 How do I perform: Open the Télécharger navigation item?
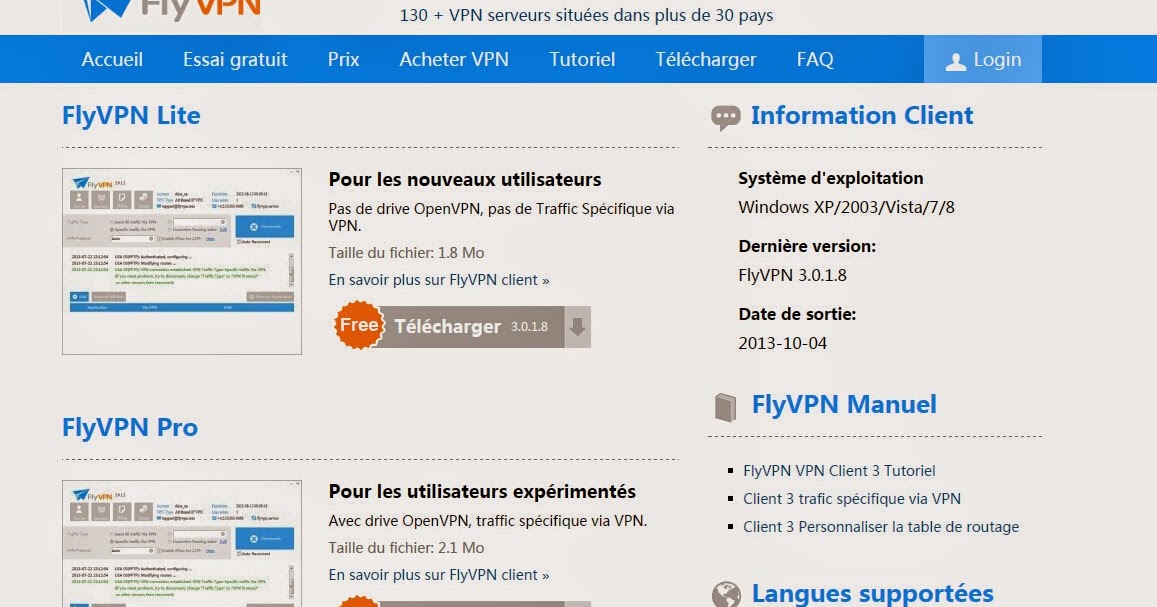click(705, 60)
